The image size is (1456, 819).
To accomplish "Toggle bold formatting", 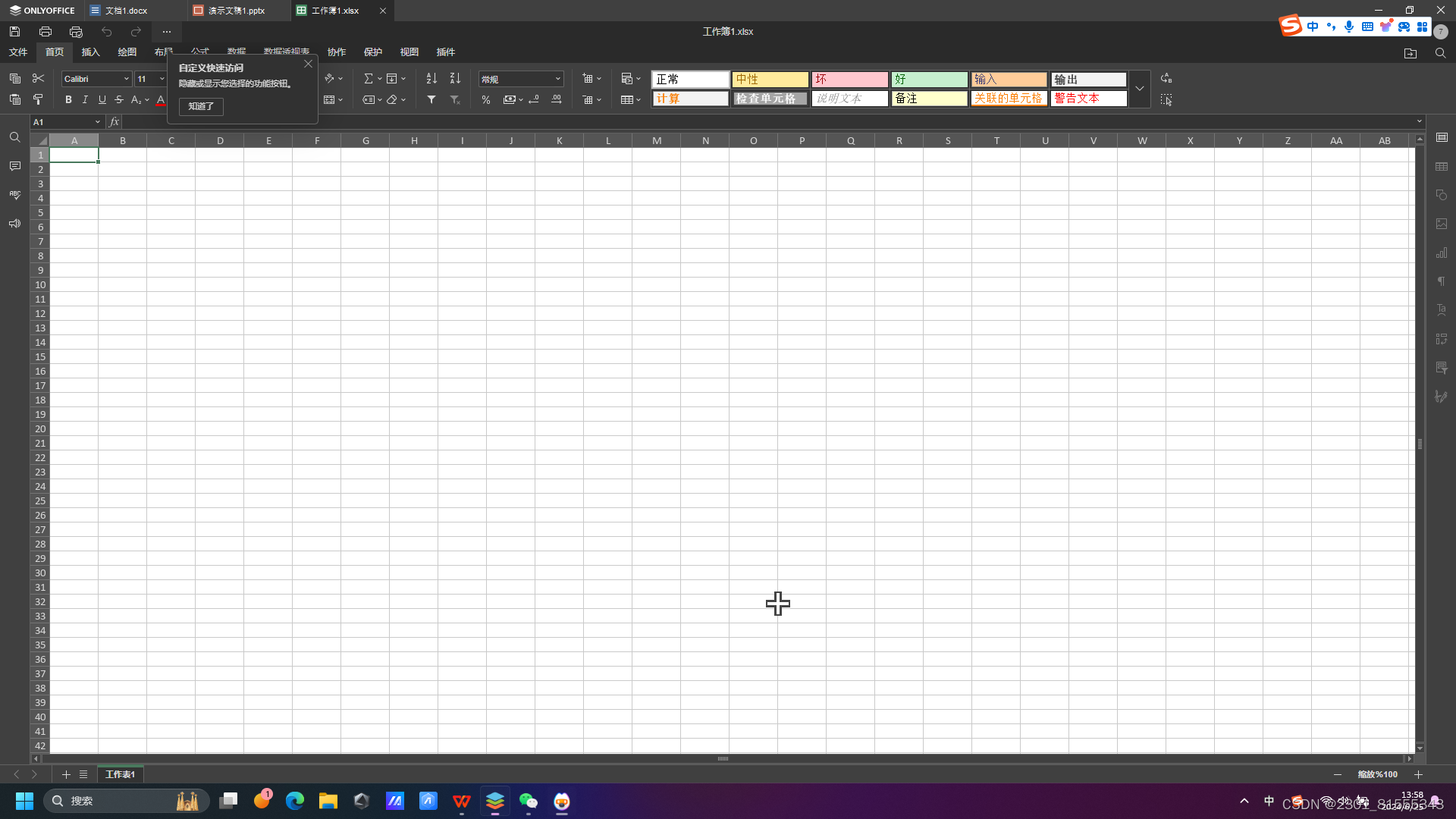I will [x=68, y=99].
